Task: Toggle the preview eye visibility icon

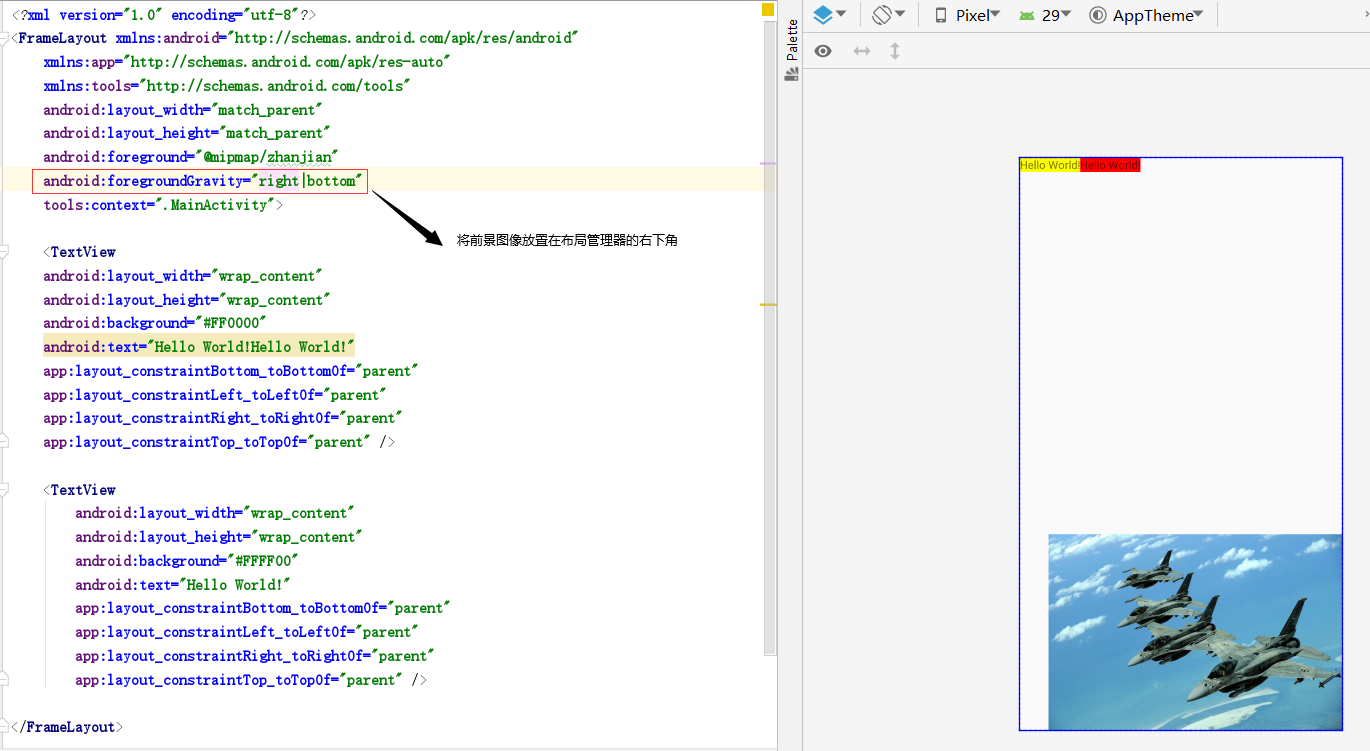Action: [822, 50]
